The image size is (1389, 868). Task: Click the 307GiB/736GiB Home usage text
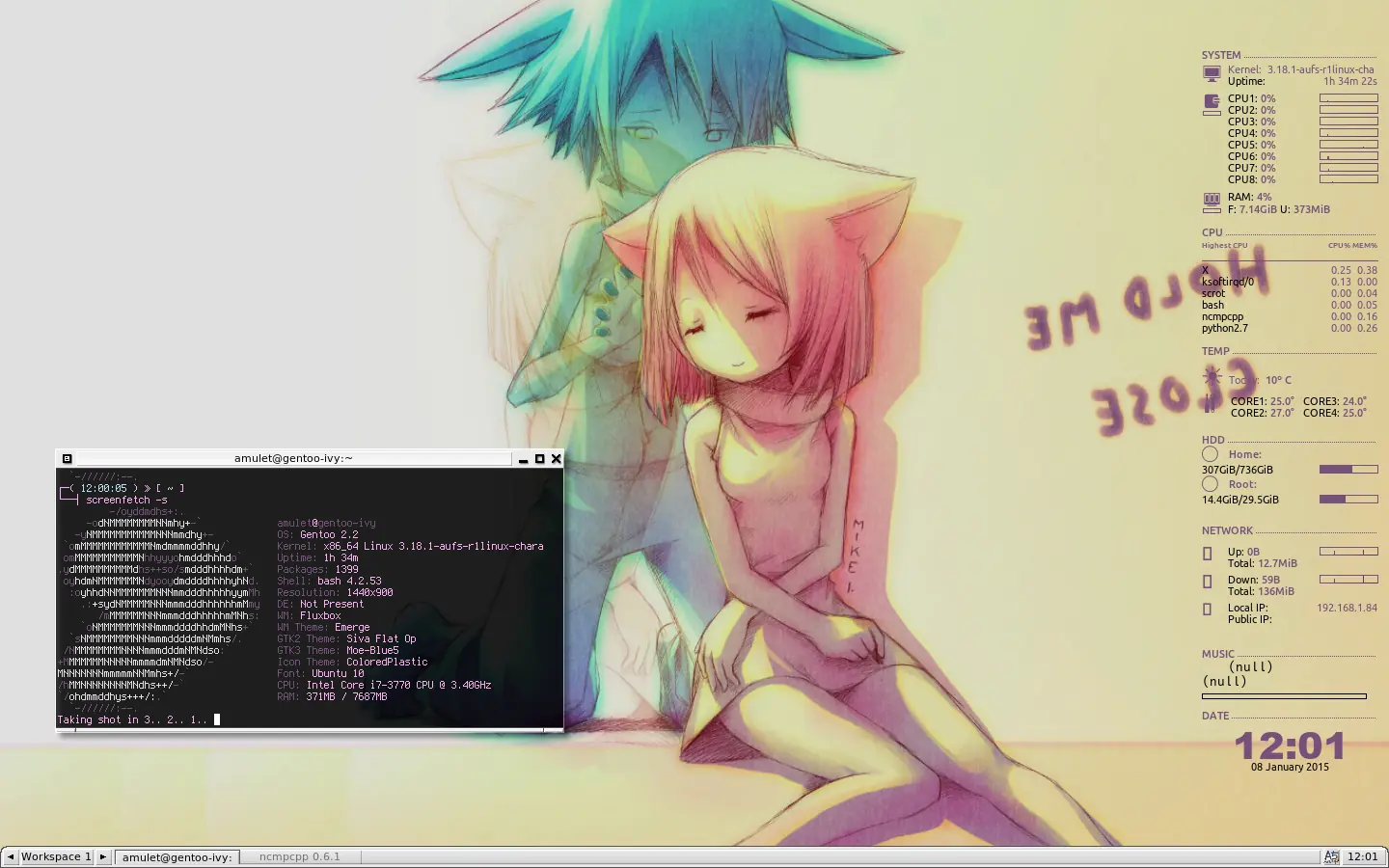tap(1238, 470)
